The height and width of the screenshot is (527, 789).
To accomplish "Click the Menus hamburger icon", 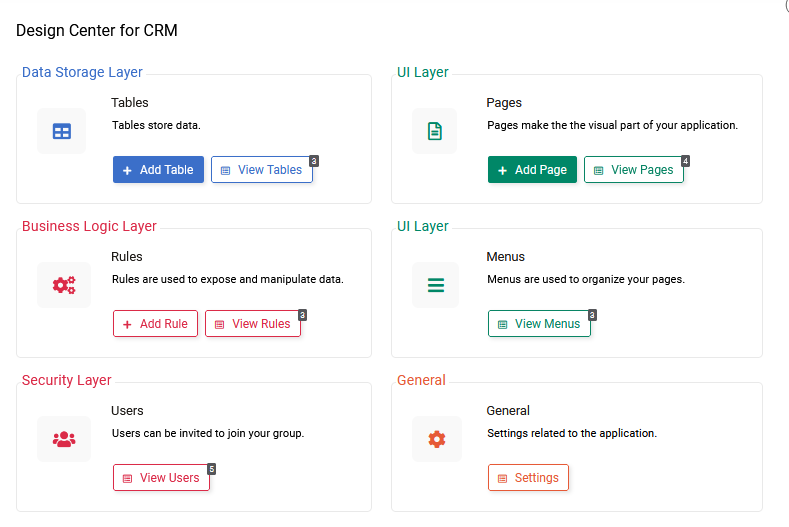I will (x=435, y=285).
